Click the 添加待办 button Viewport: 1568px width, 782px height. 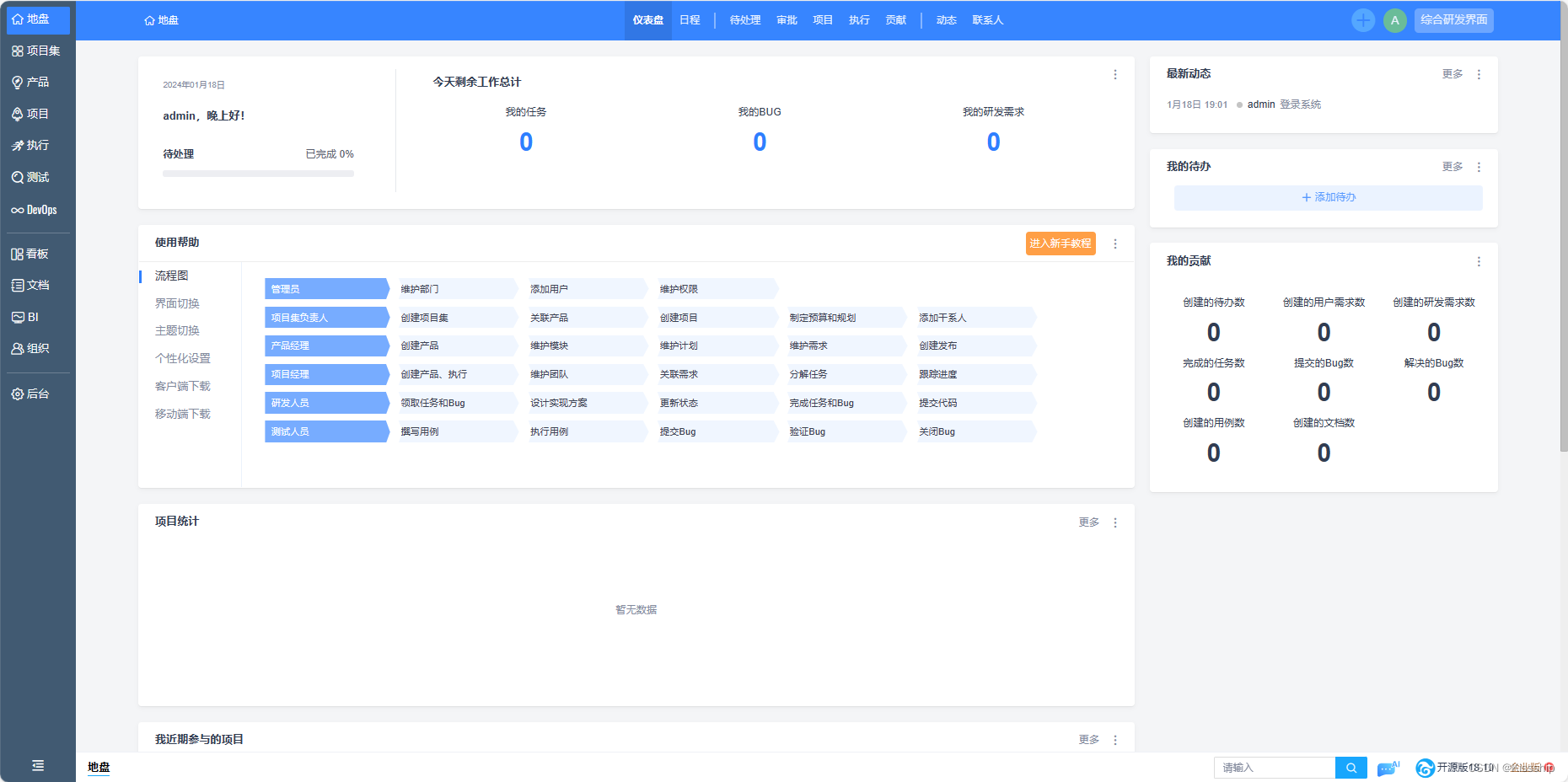[1329, 197]
